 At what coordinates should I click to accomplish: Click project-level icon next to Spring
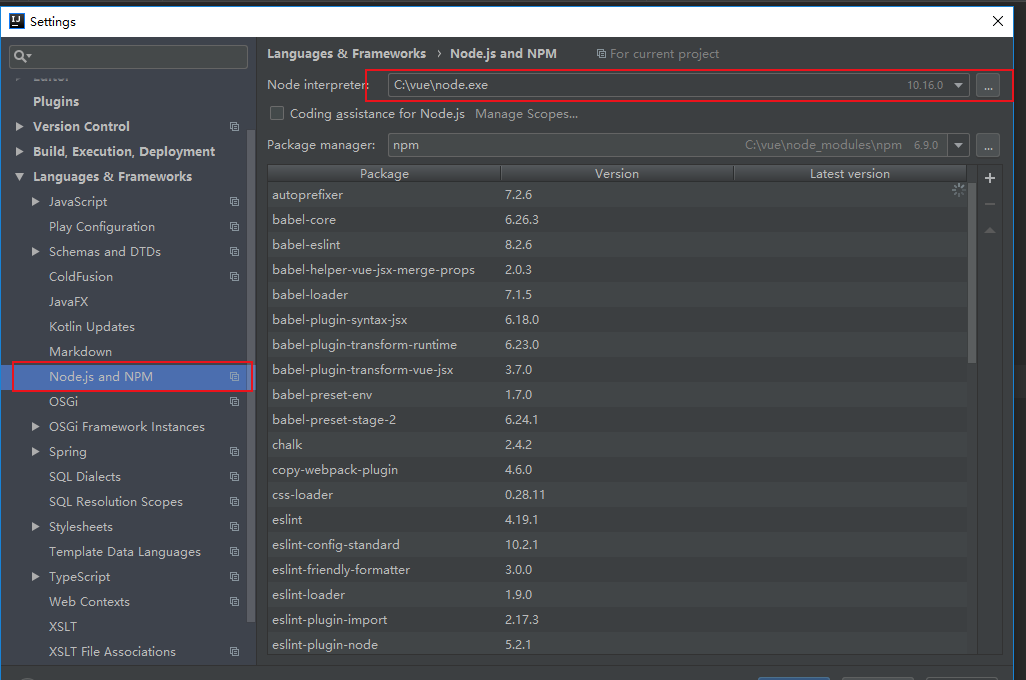pos(234,452)
